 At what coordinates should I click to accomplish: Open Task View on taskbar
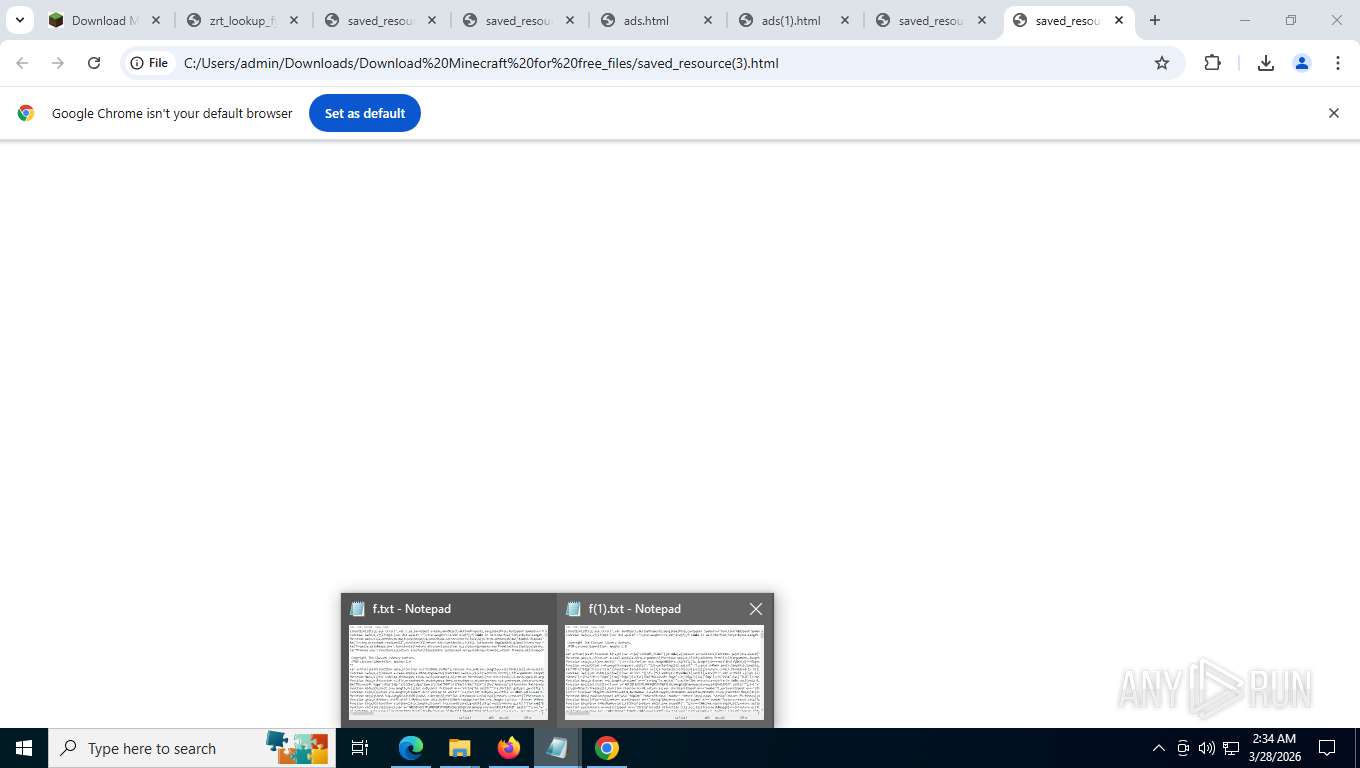[x=360, y=748]
